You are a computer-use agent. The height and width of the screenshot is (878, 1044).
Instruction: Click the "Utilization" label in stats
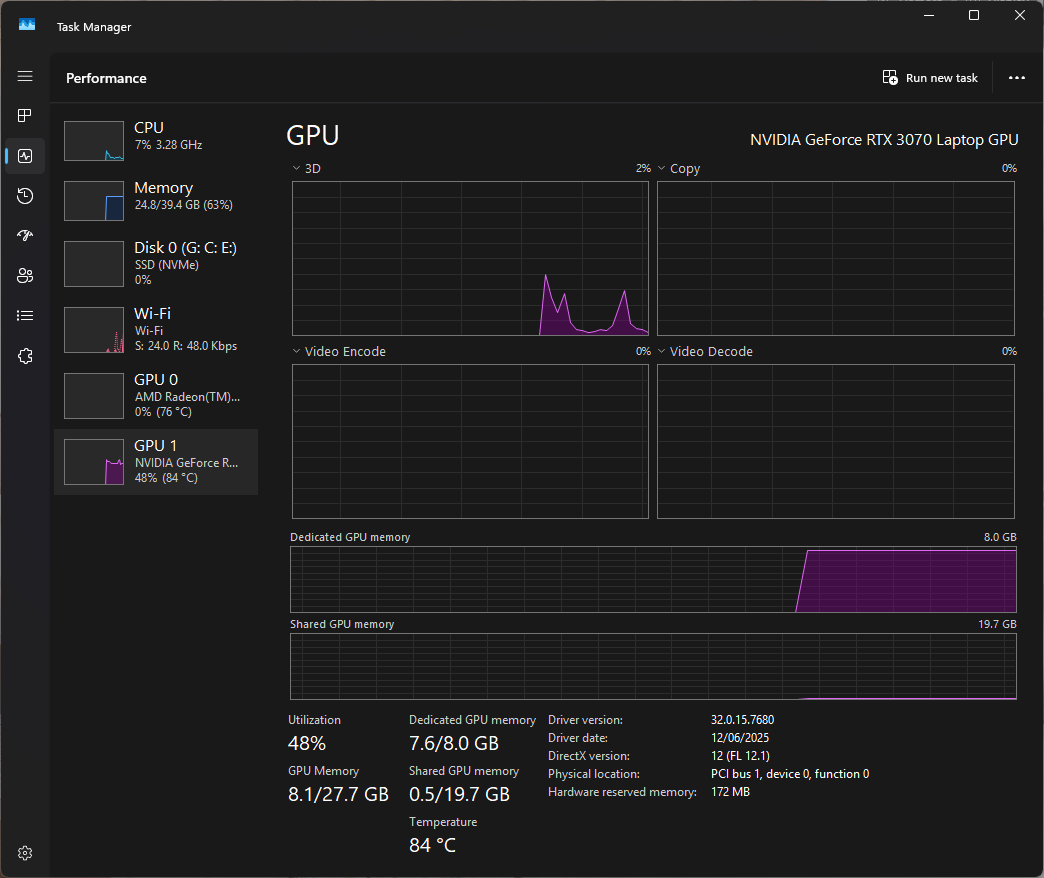click(314, 720)
